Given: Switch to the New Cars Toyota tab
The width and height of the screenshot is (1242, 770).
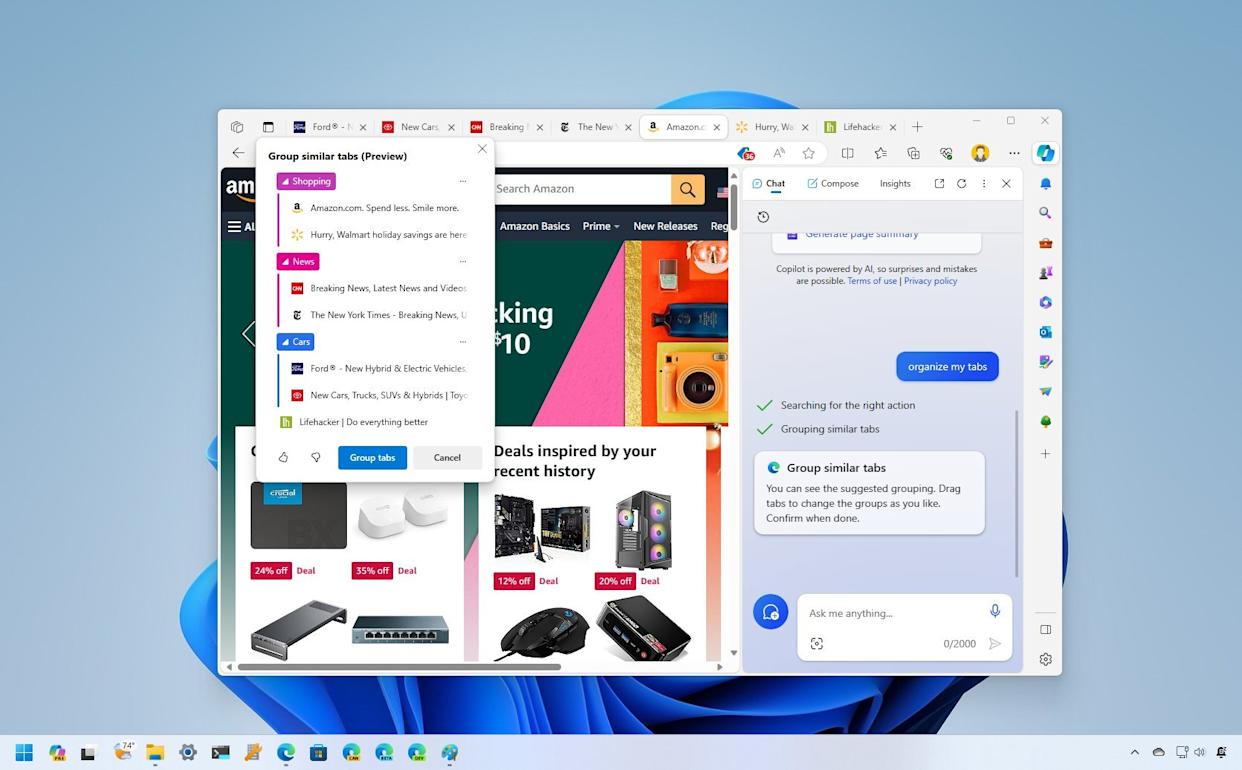Looking at the screenshot, I should pos(417,127).
